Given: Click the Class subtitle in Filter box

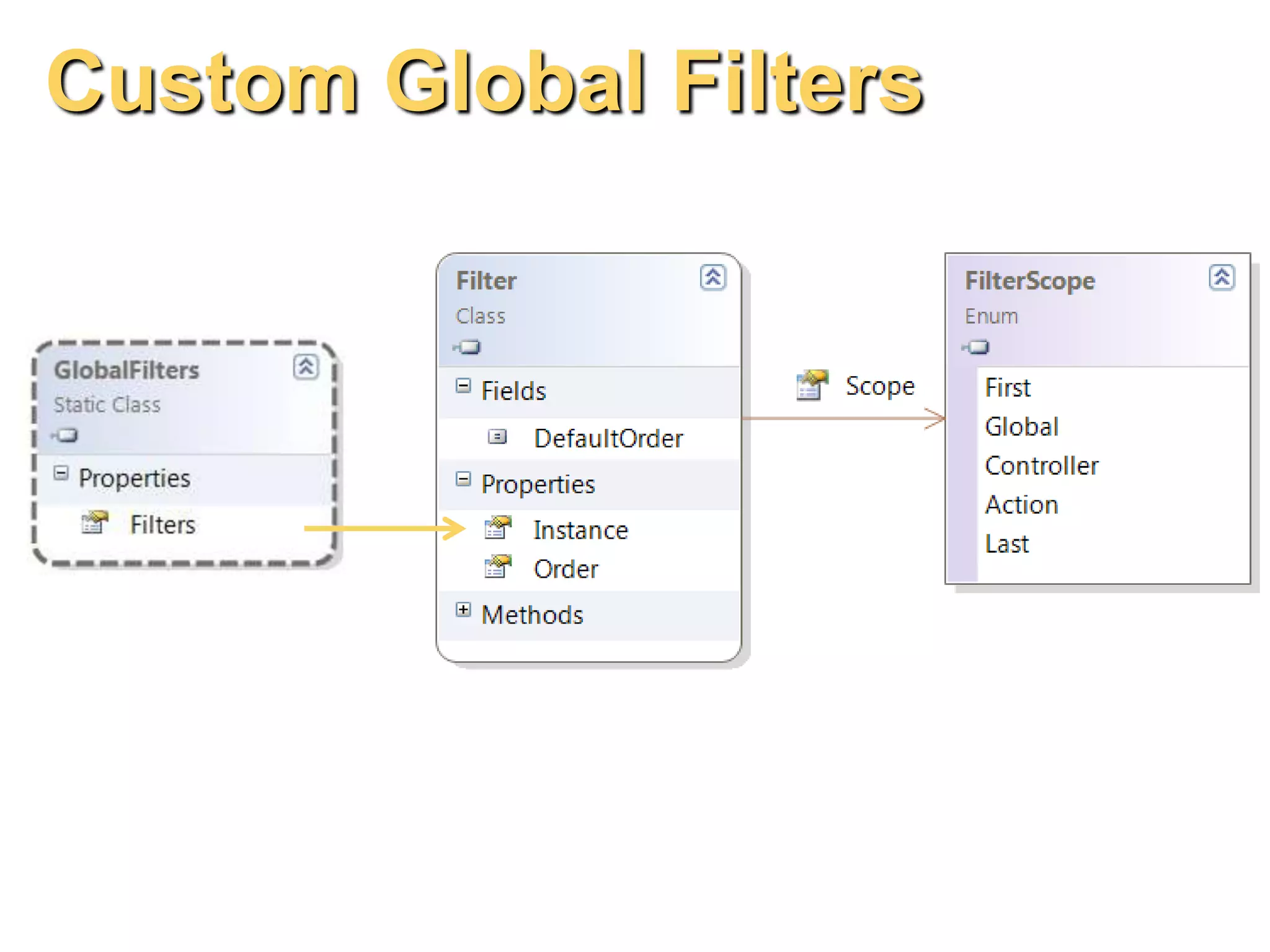Looking at the screenshot, I should click(481, 316).
